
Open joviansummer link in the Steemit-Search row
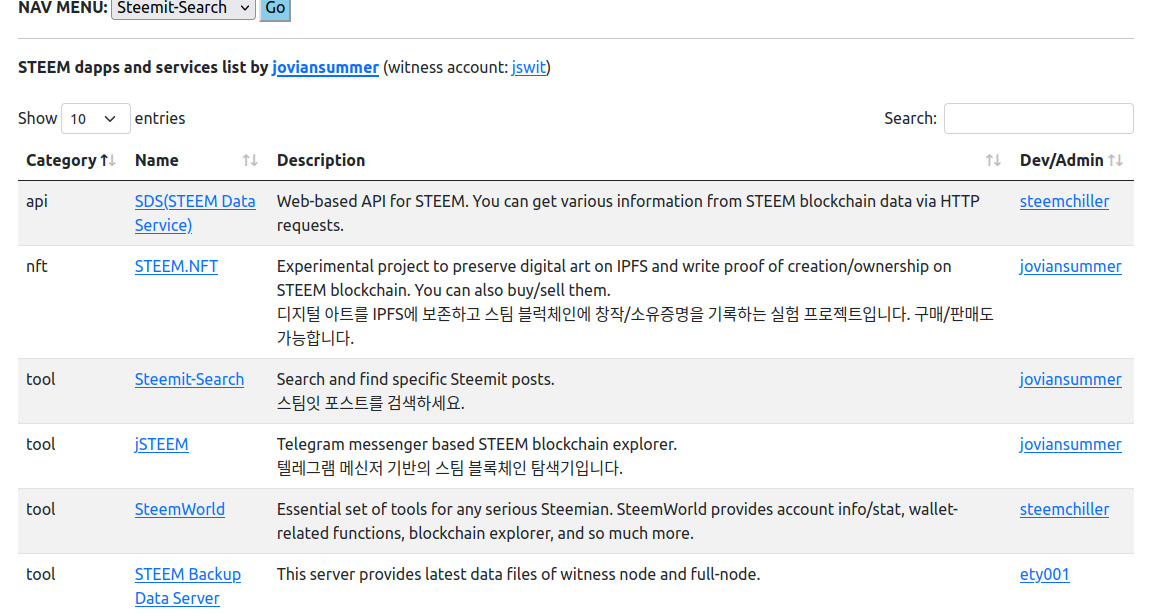click(1070, 379)
